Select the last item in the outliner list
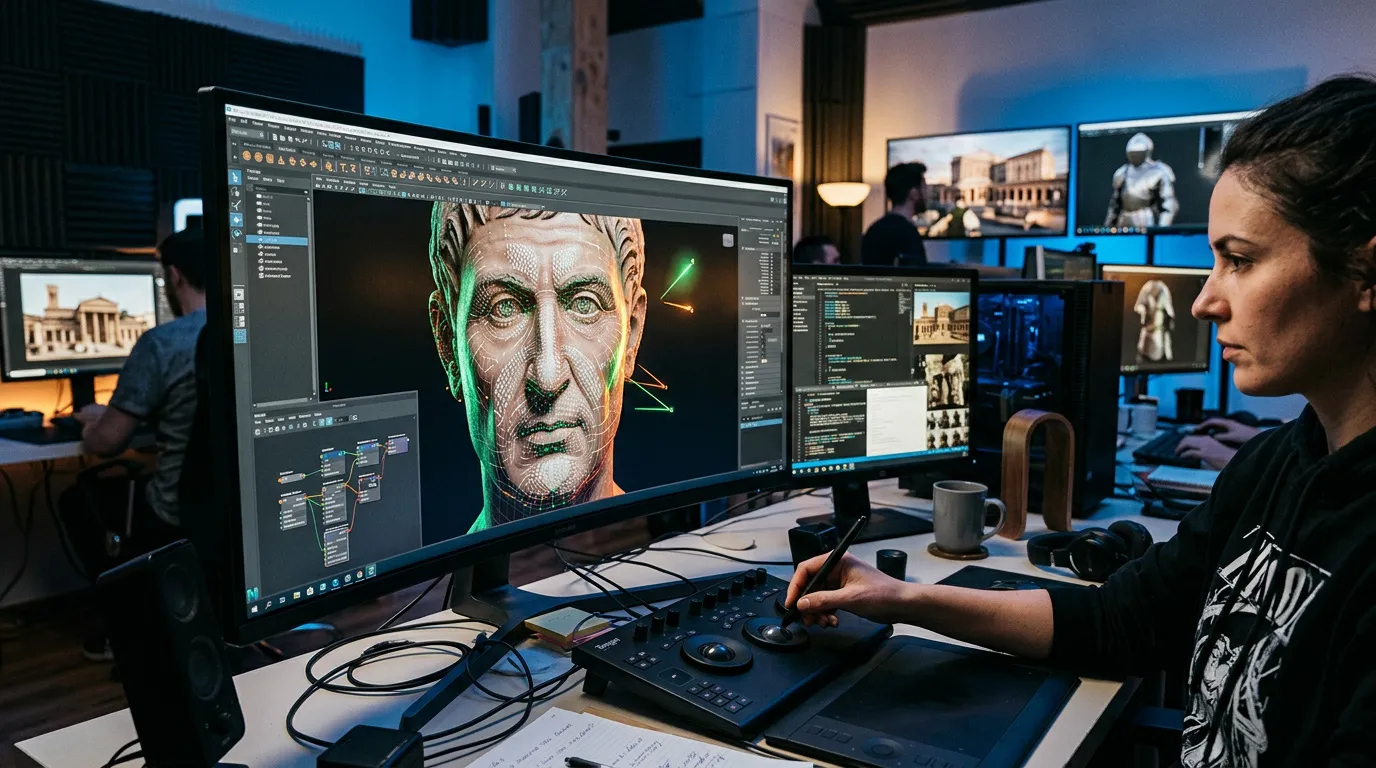Viewport: 1376px width, 768px height. point(276,276)
